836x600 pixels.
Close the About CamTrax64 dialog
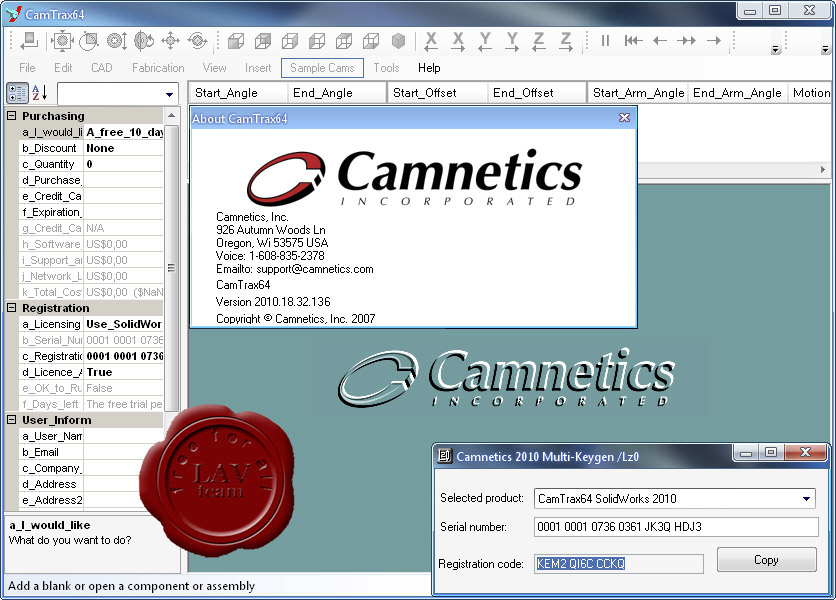click(x=624, y=118)
